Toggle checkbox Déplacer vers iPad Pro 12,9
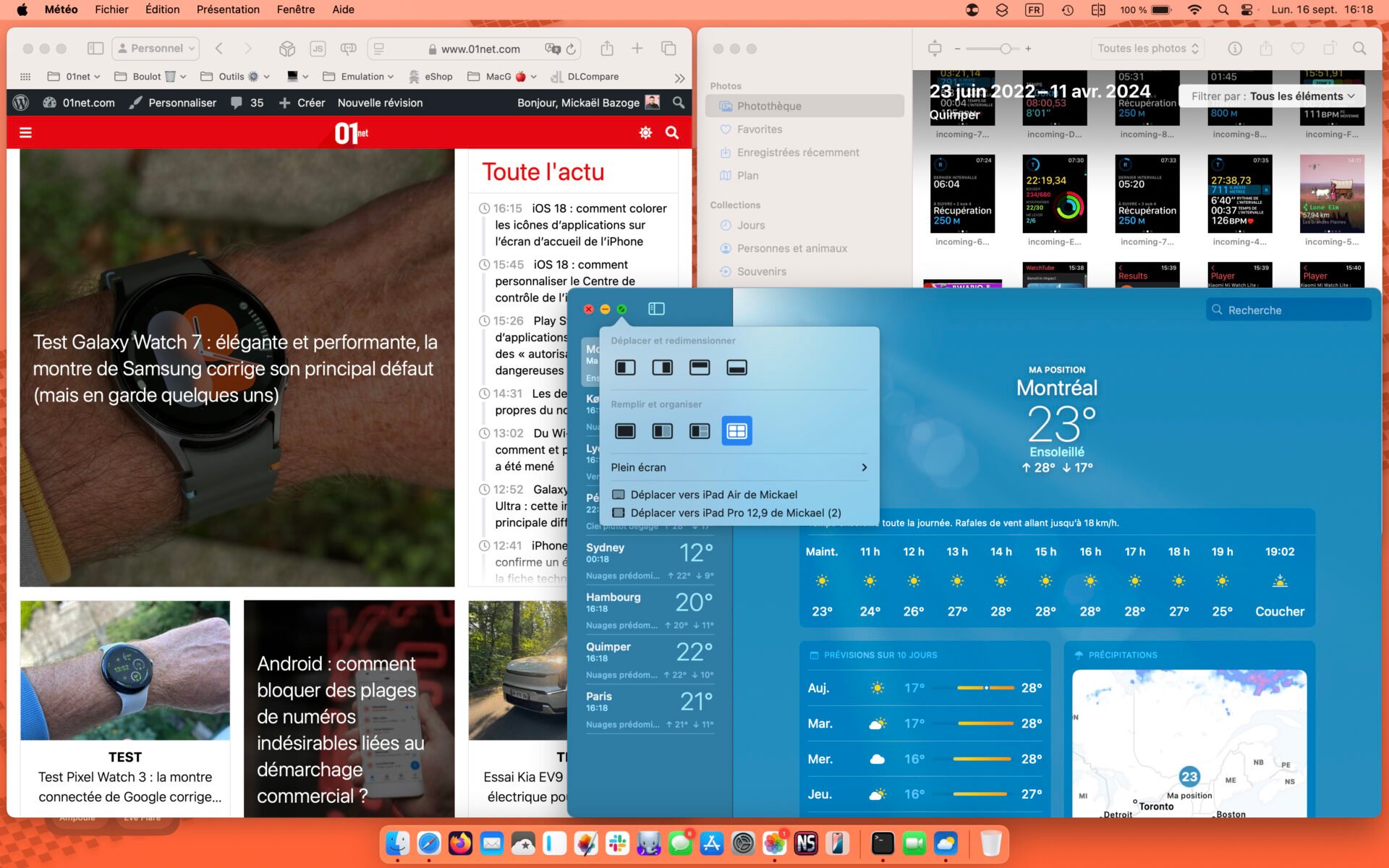1389x868 pixels. 617,512
